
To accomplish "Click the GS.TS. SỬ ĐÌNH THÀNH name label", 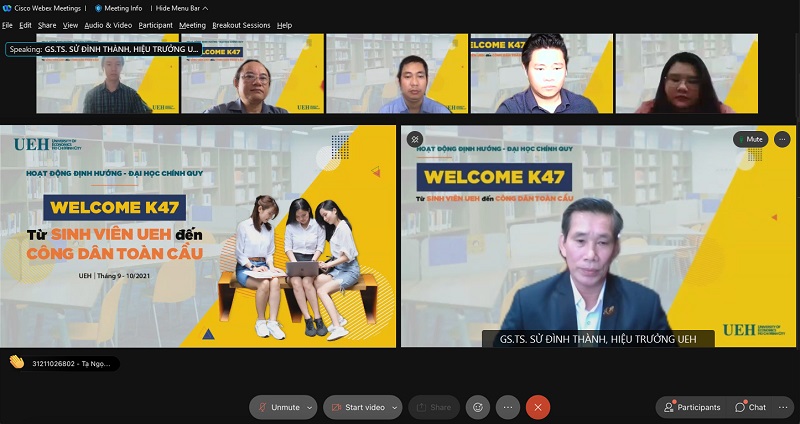I will 598,339.
